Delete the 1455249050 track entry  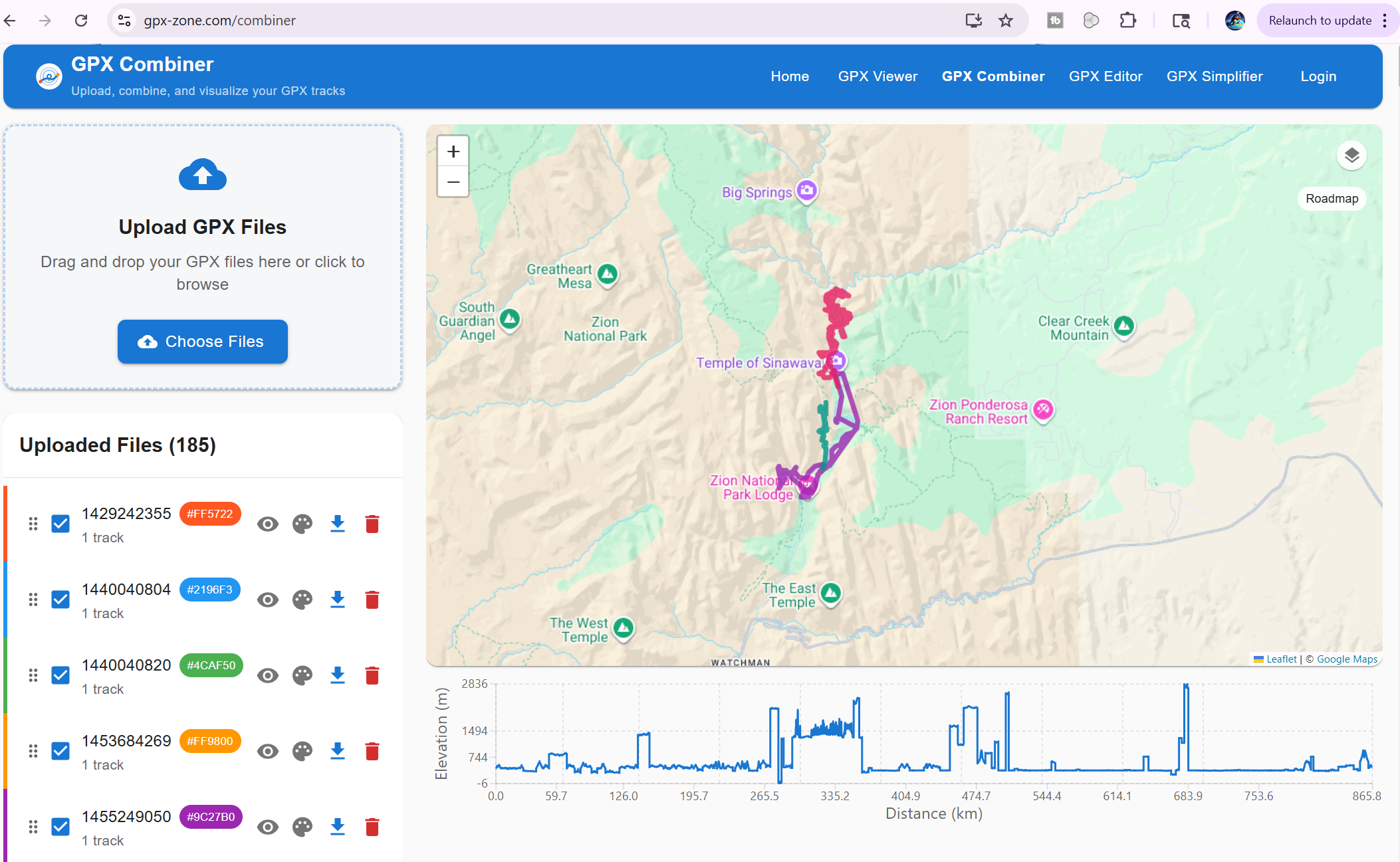[x=372, y=827]
